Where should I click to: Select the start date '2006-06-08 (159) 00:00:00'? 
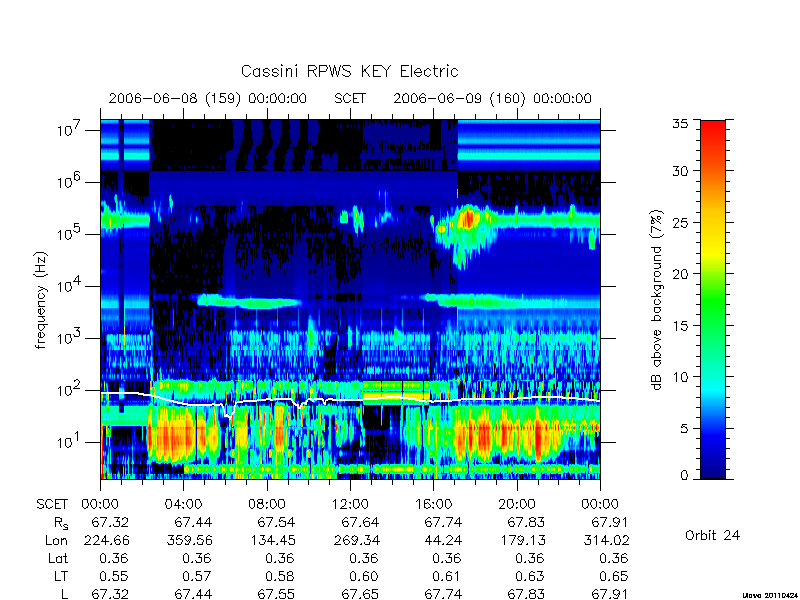click(x=207, y=98)
